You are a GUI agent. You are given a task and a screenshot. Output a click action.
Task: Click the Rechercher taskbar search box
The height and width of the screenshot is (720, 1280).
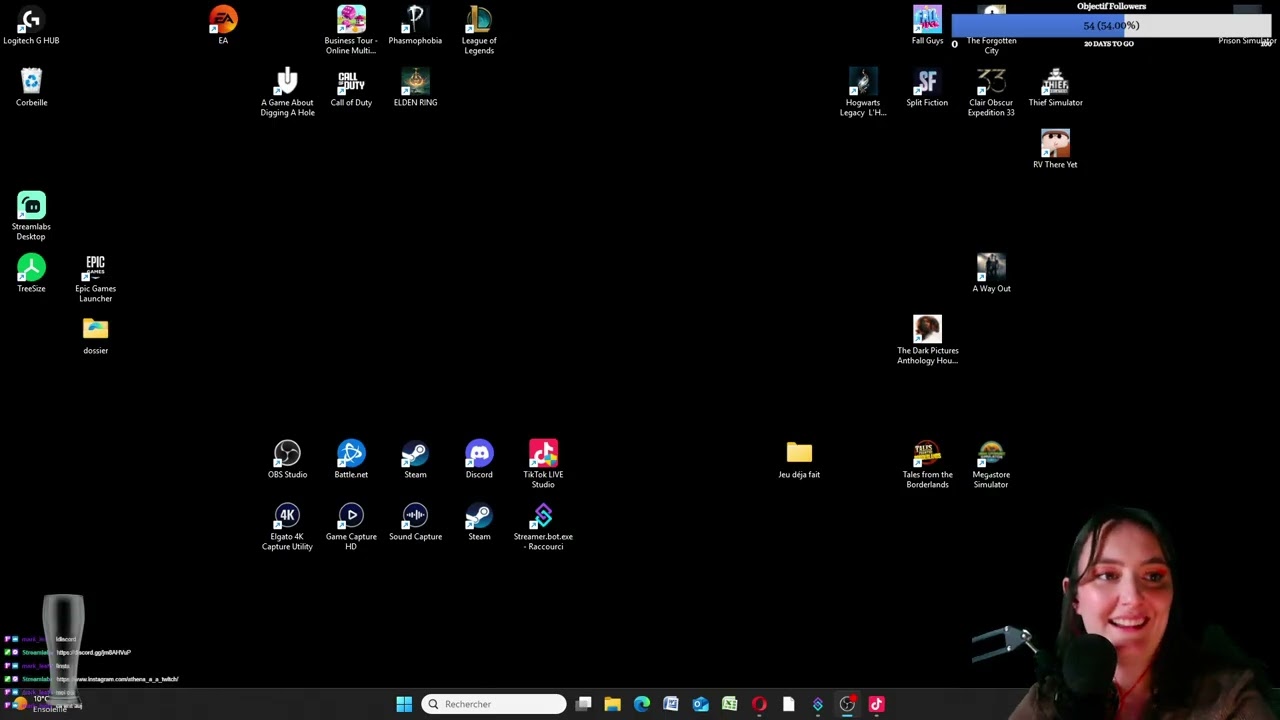[494, 704]
